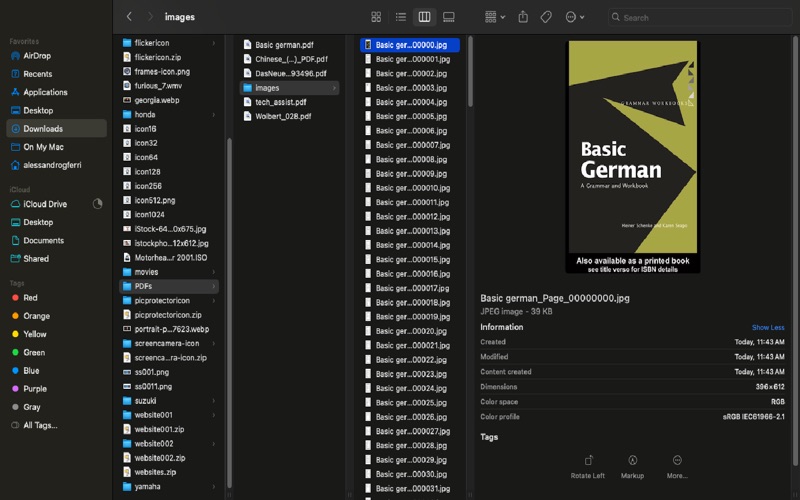Open alessandrogferri home folder
This screenshot has height=500, width=800.
click(56, 165)
